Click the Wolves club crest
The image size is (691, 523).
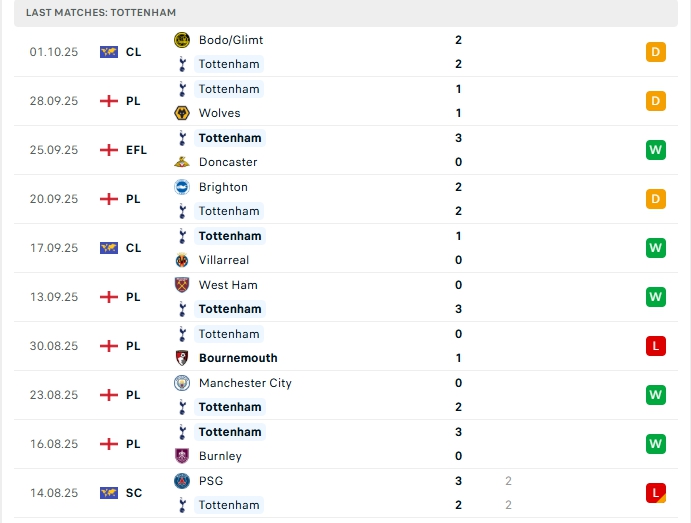182,113
